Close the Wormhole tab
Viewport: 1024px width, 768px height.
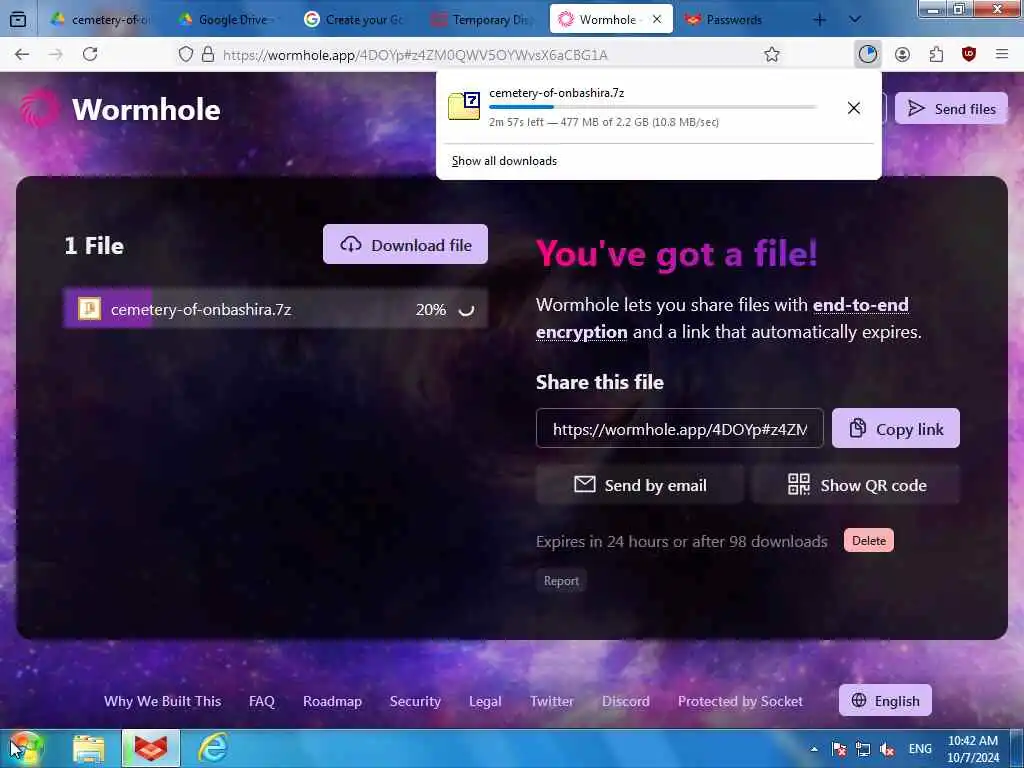pyautogui.click(x=657, y=20)
